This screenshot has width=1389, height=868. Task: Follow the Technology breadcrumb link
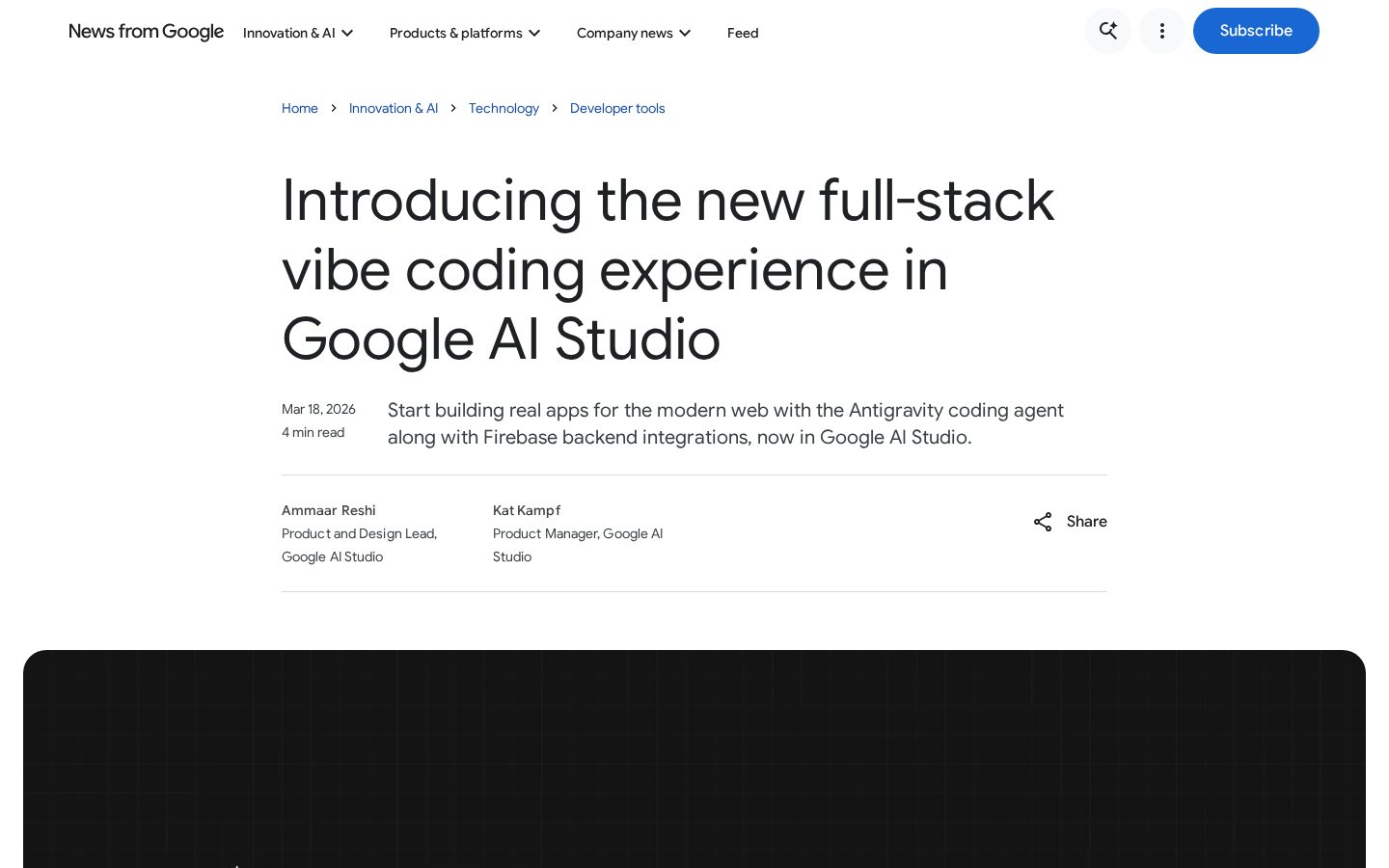pos(504,108)
